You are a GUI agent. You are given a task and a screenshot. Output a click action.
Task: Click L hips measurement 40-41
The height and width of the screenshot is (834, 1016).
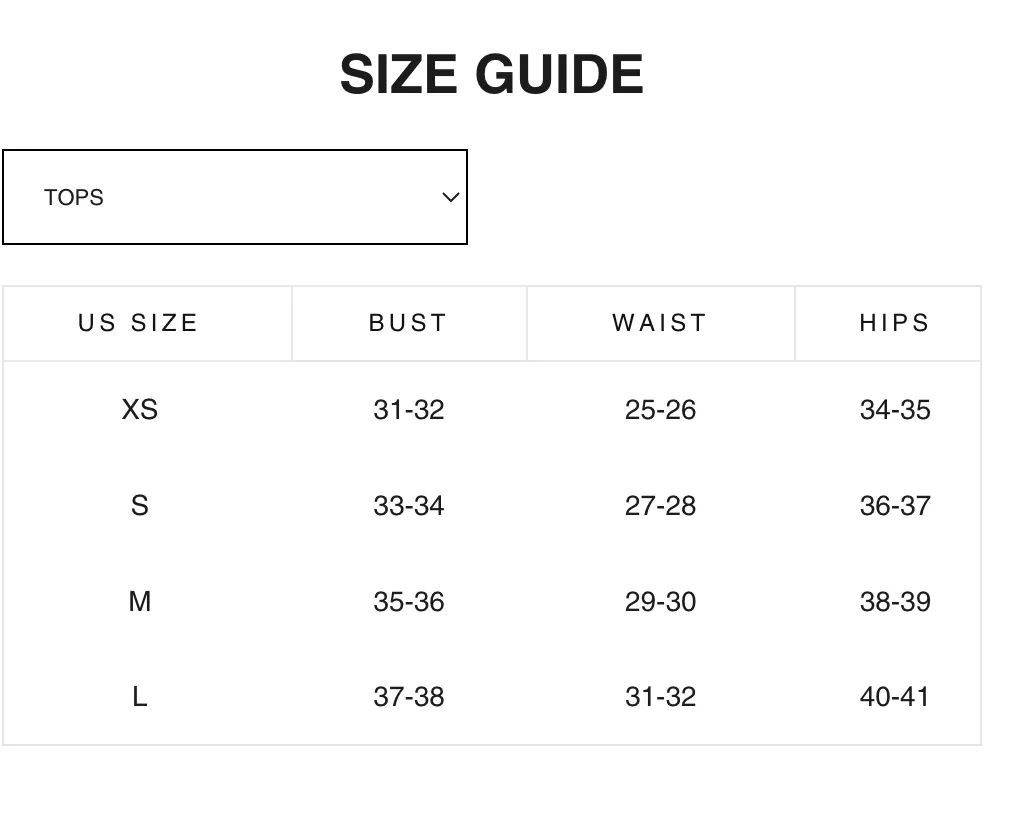pyautogui.click(x=895, y=697)
